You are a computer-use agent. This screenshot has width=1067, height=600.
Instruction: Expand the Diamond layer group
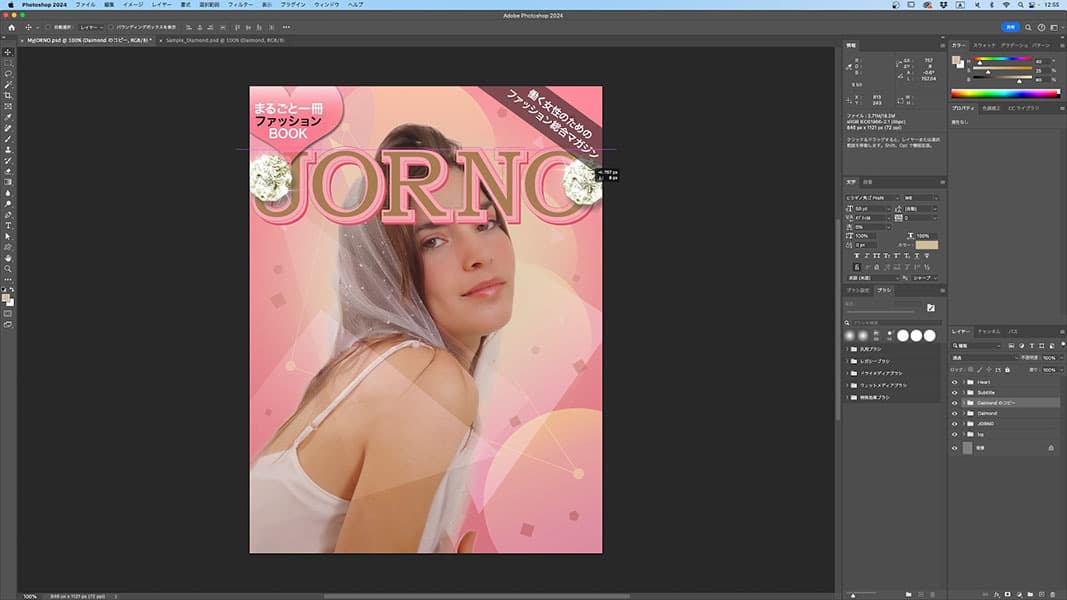(x=963, y=413)
